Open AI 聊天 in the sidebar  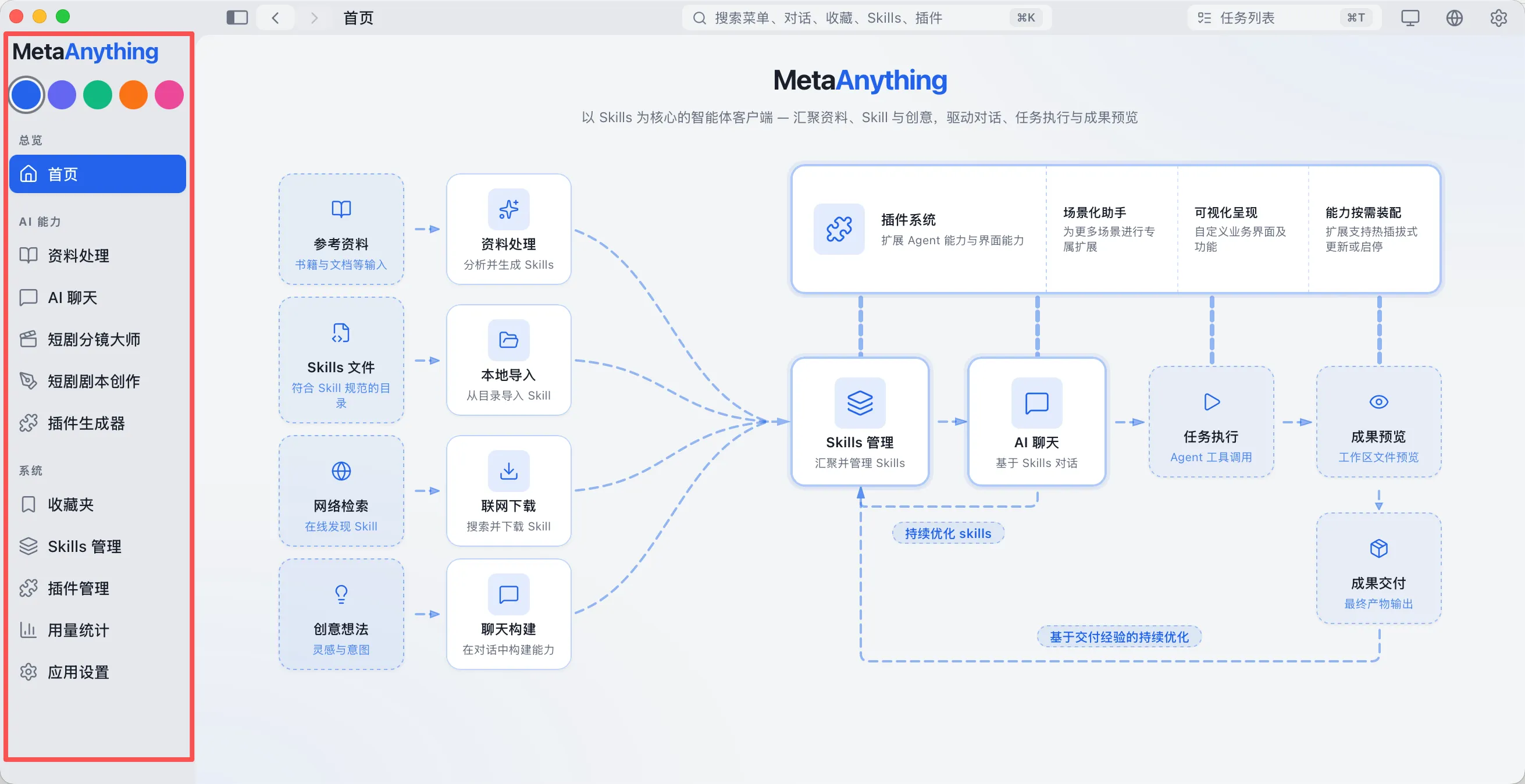coord(98,297)
